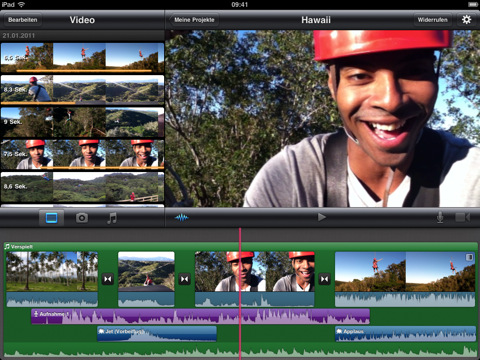Screen dimensions: 480x360
Task: Switch media browser to audio music note
Action: pyautogui.click(x=112, y=218)
